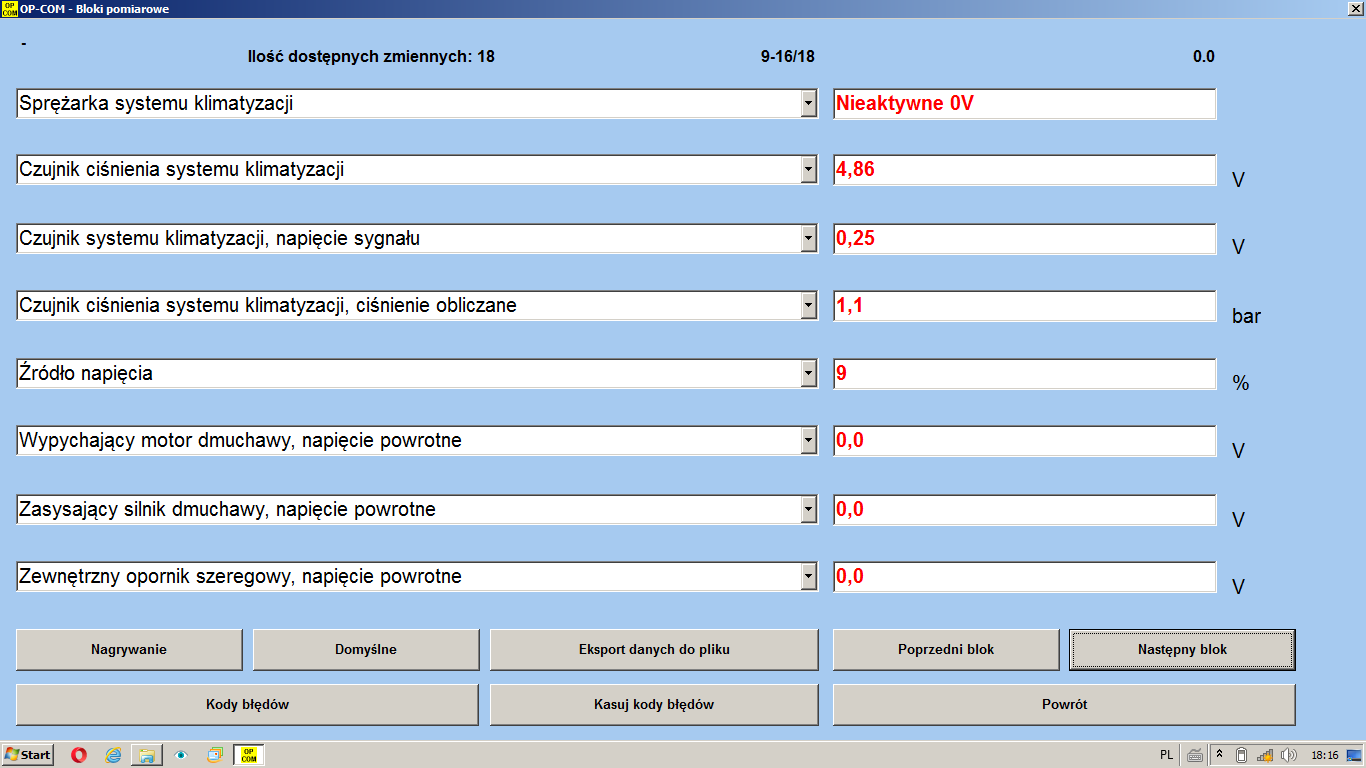The width and height of the screenshot is (1366, 768).
Task: Expand the napięcie sygnału variable dropdown
Action: point(809,238)
